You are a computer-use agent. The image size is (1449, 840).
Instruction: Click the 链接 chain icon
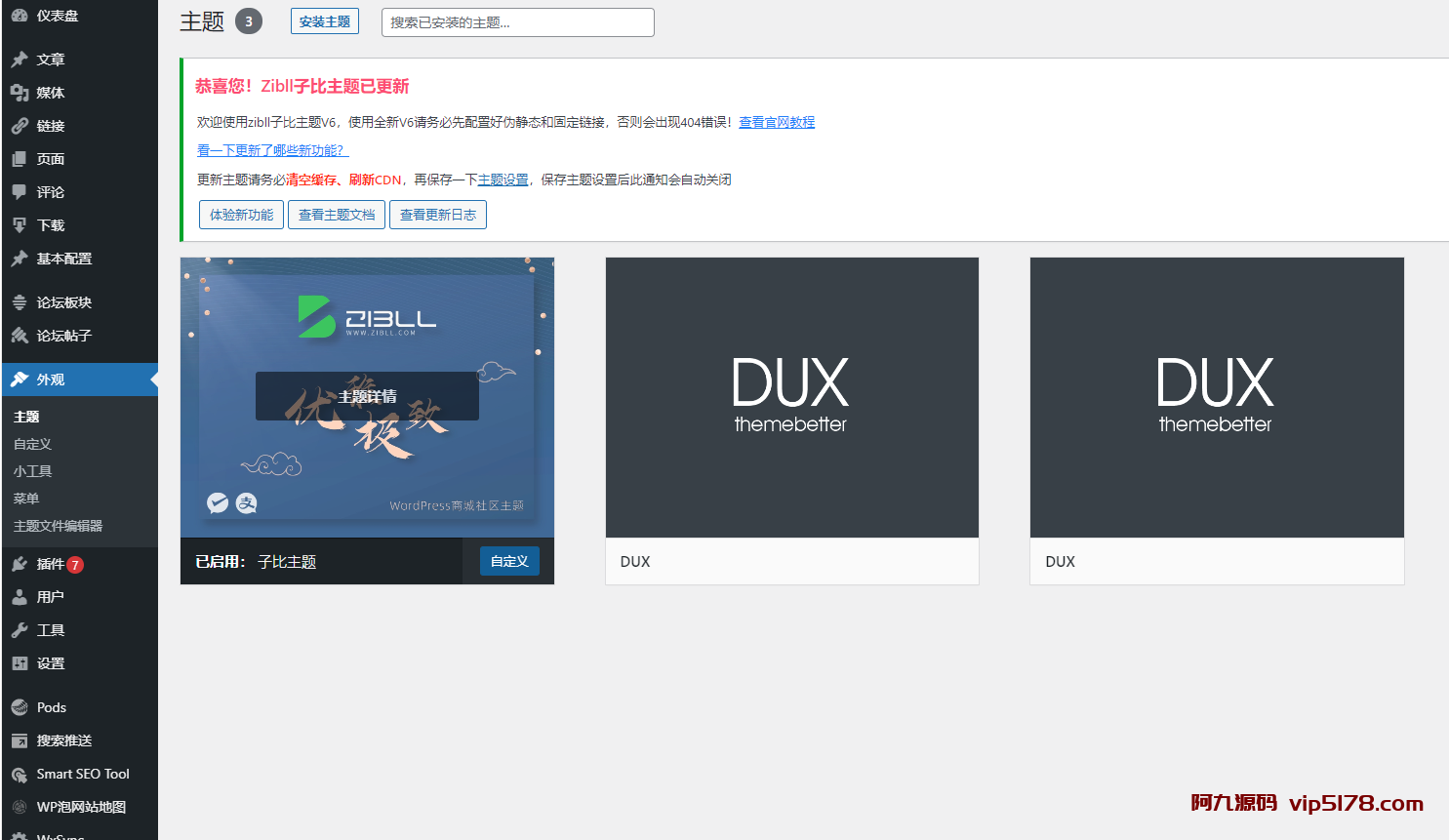[x=20, y=126]
